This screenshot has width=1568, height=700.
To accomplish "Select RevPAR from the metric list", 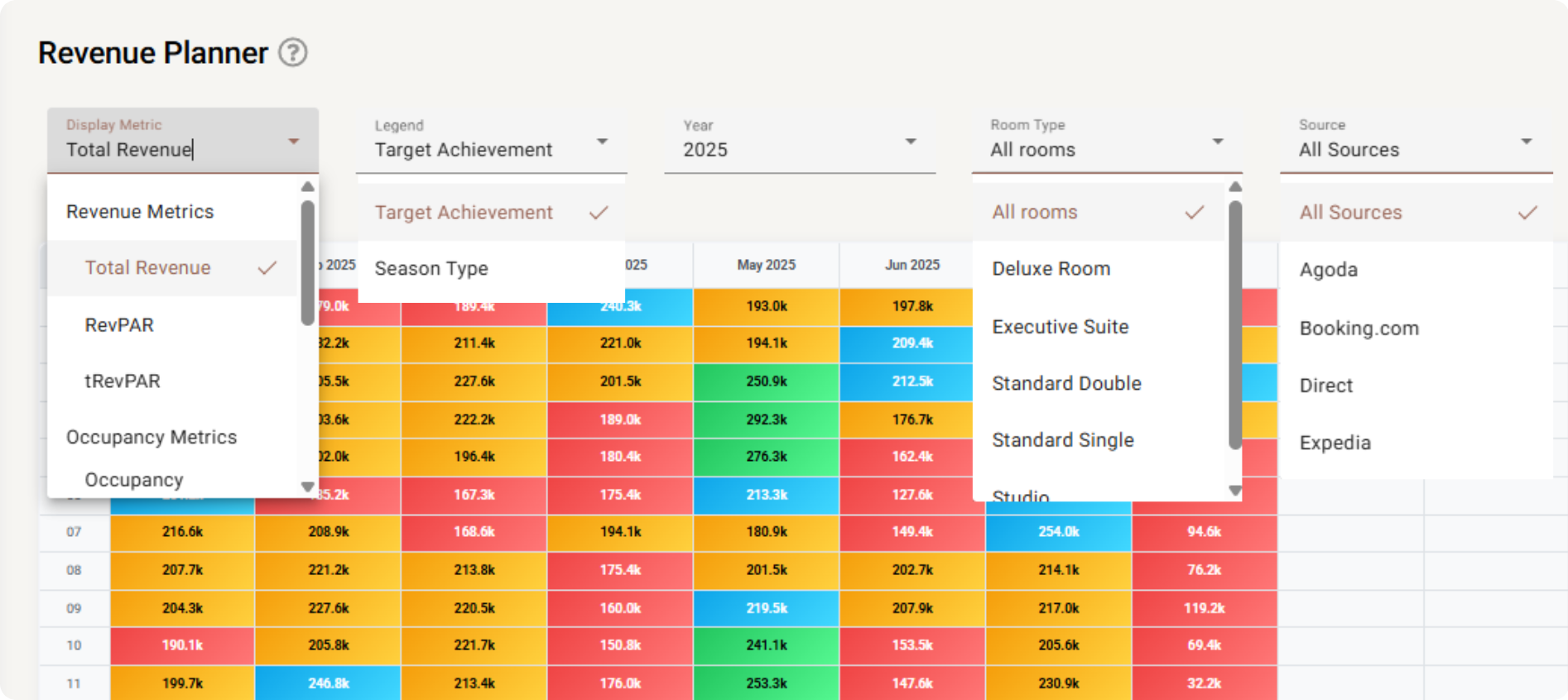I will coord(119,325).
